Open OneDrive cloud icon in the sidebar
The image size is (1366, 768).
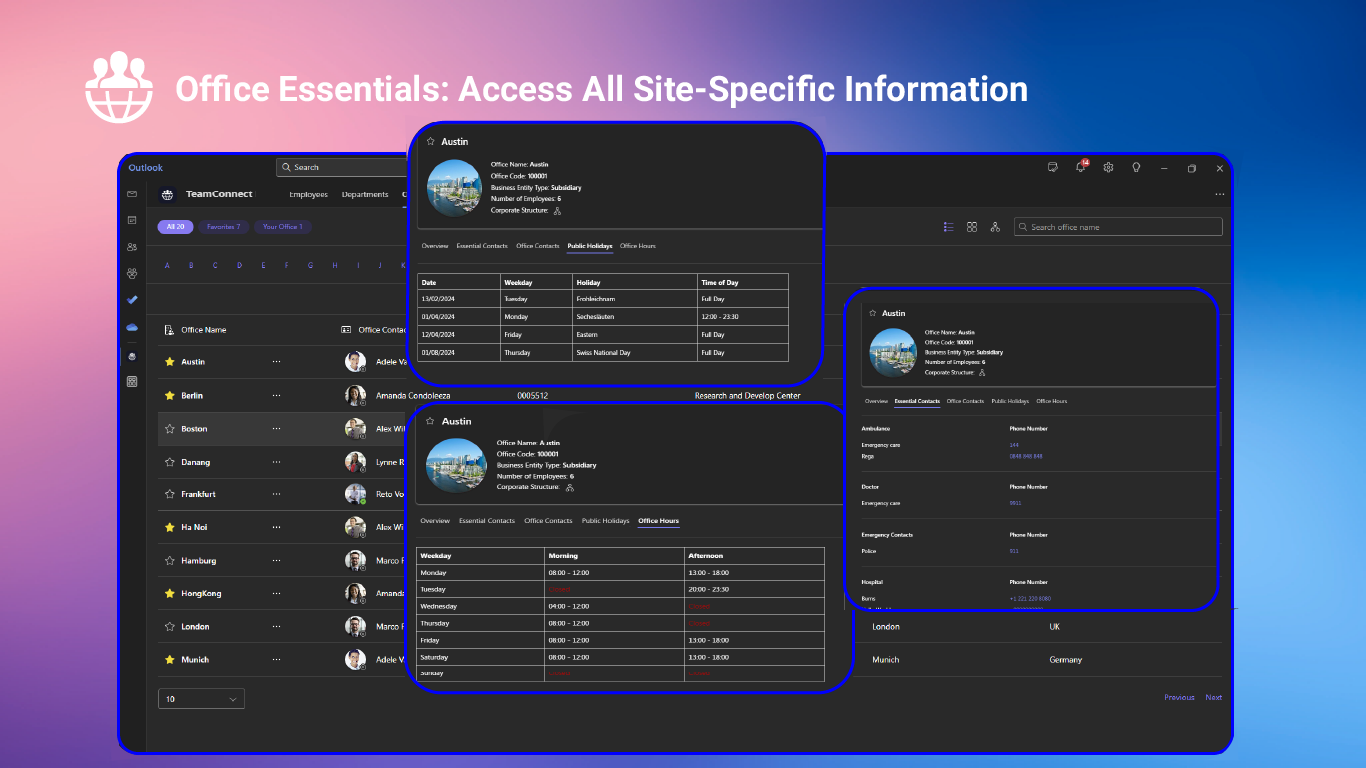tap(131, 325)
